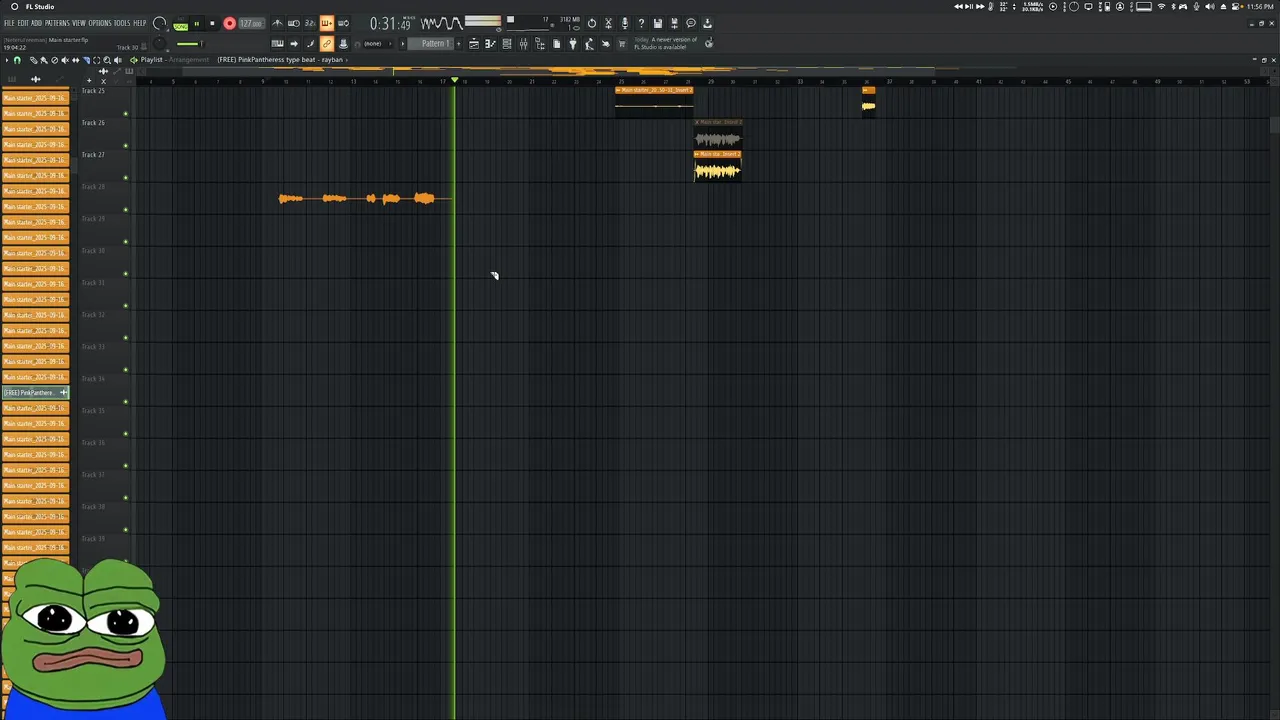This screenshot has height=720, width=1280.
Task: Open playlist menu arrow beside the magnet
Action: click(7, 60)
